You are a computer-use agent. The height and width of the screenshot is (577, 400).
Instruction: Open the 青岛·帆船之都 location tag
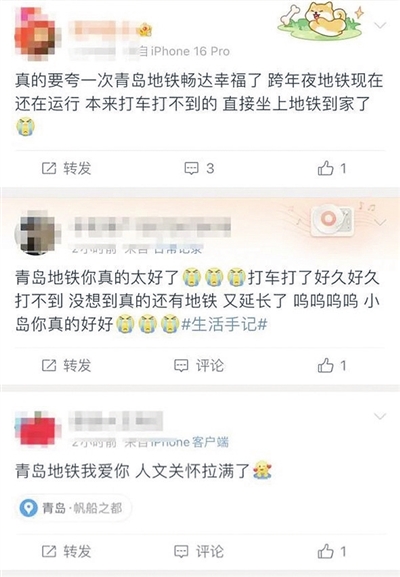tap(74, 508)
